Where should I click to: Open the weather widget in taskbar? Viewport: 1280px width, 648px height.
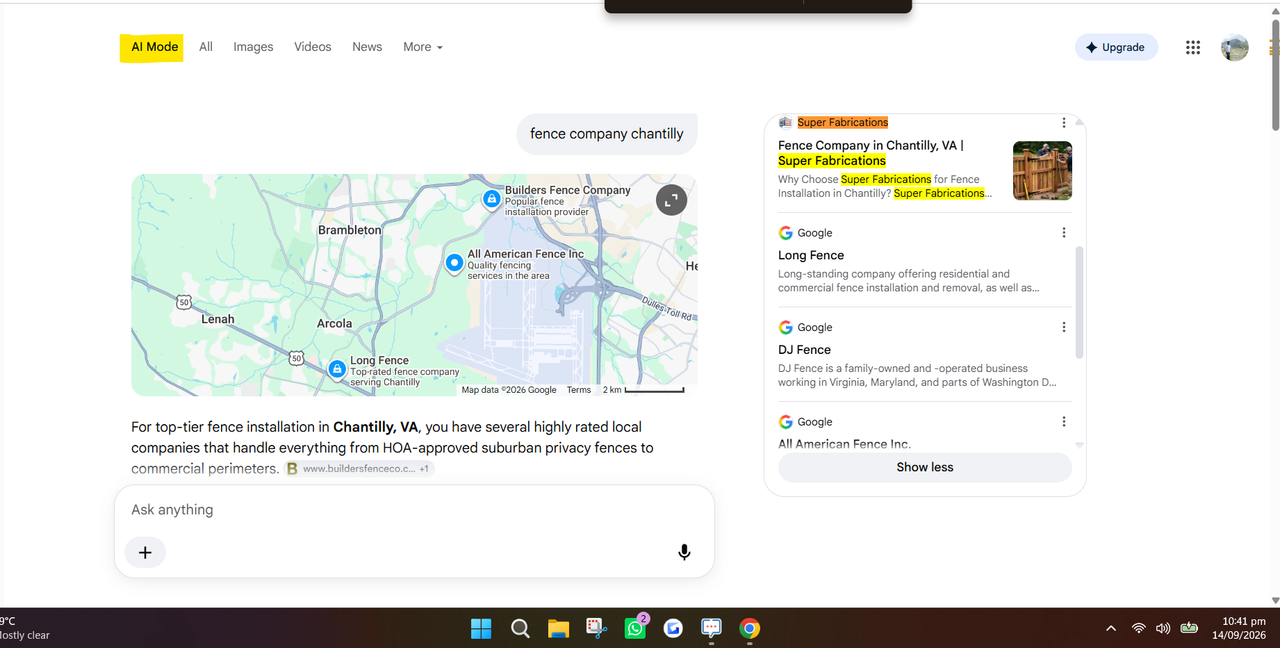25,629
